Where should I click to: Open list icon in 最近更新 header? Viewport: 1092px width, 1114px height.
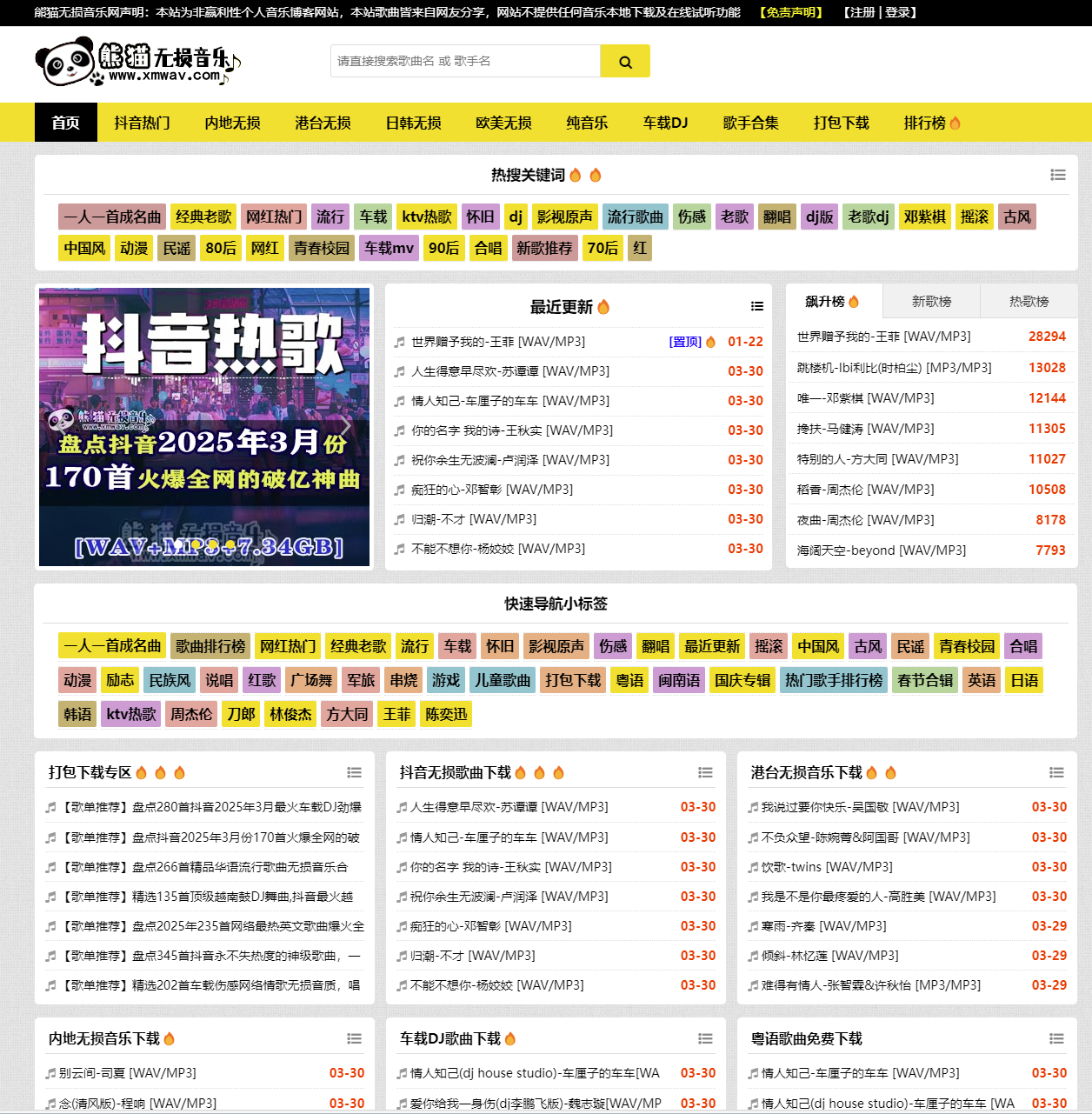pos(757,306)
